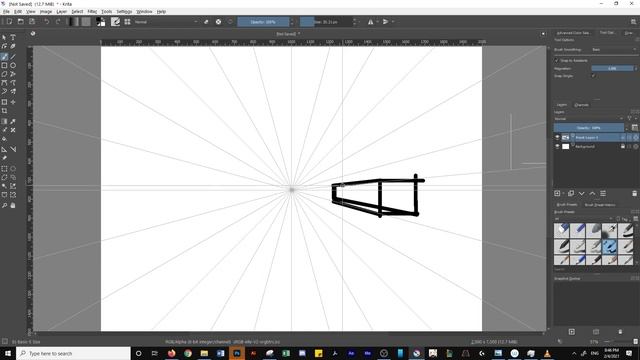Activate the Freehand Brush tool

[4, 56]
